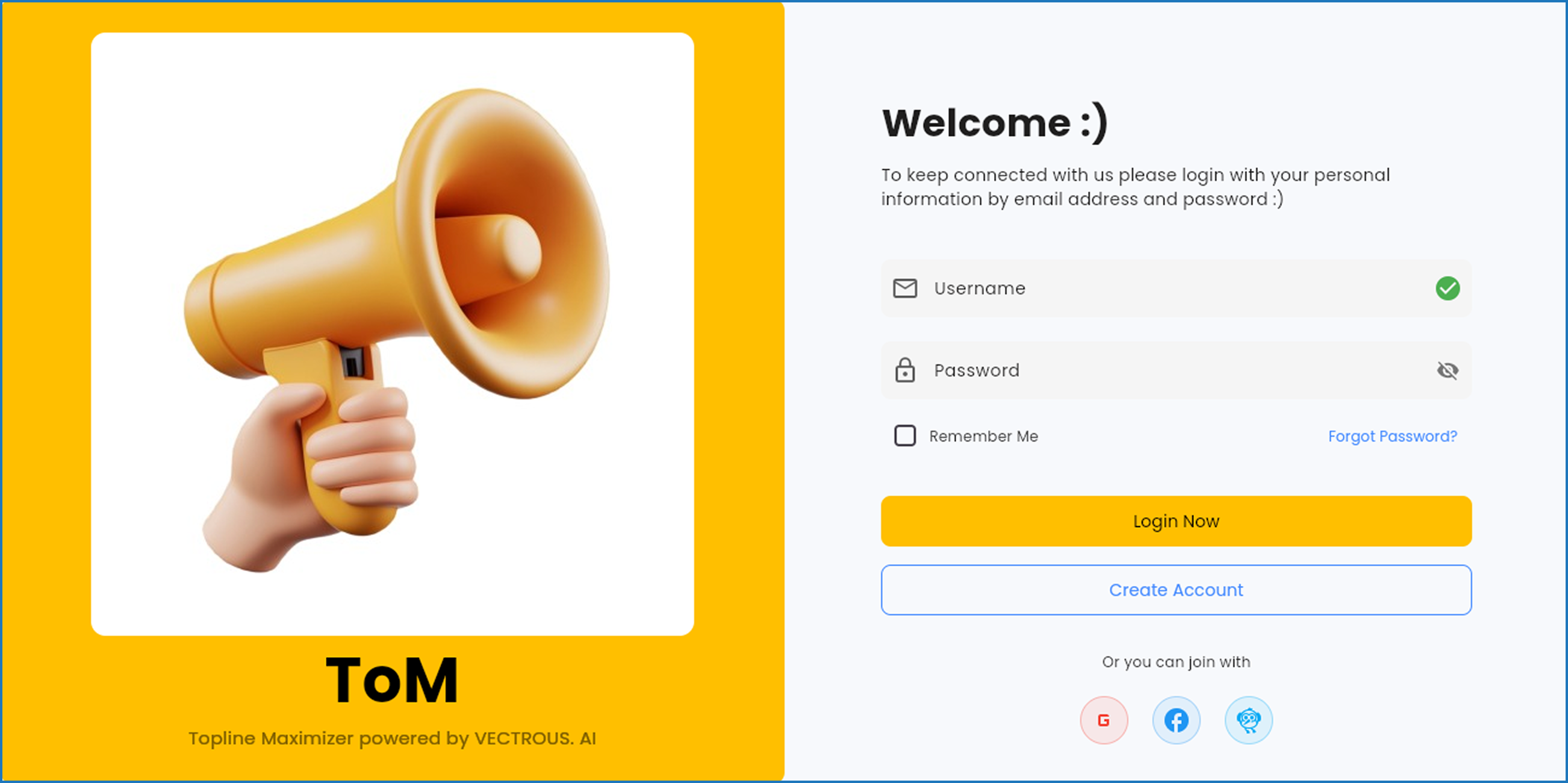Focus the Username input field
The image size is (1568, 783).
[x=1176, y=288]
